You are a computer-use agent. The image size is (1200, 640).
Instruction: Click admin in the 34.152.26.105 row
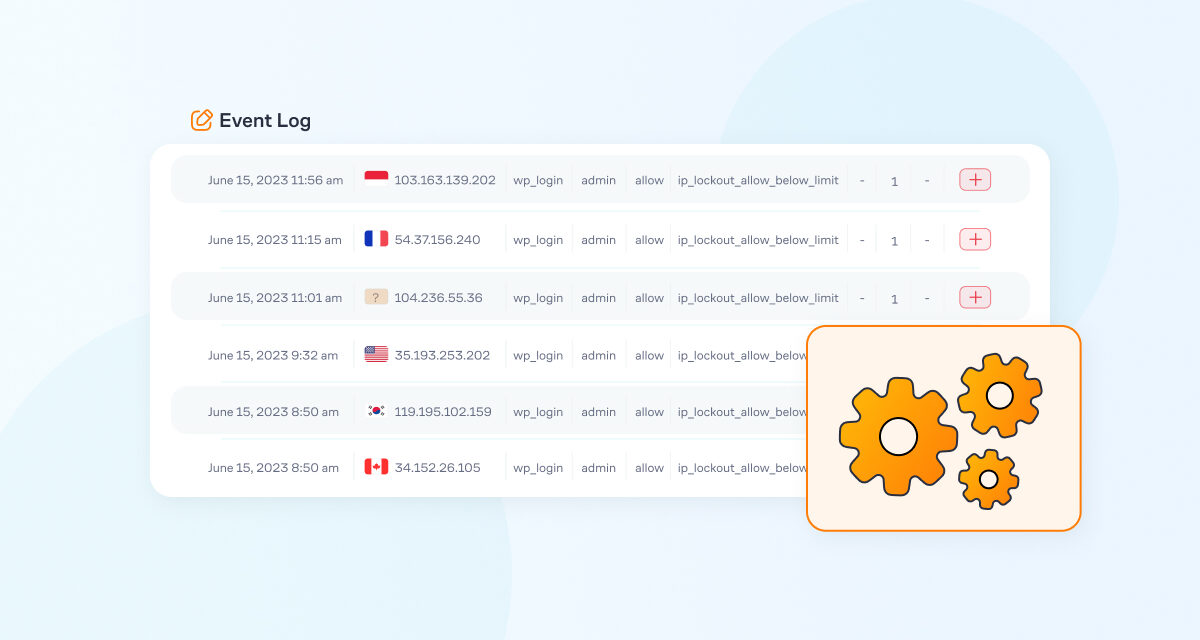click(x=599, y=468)
